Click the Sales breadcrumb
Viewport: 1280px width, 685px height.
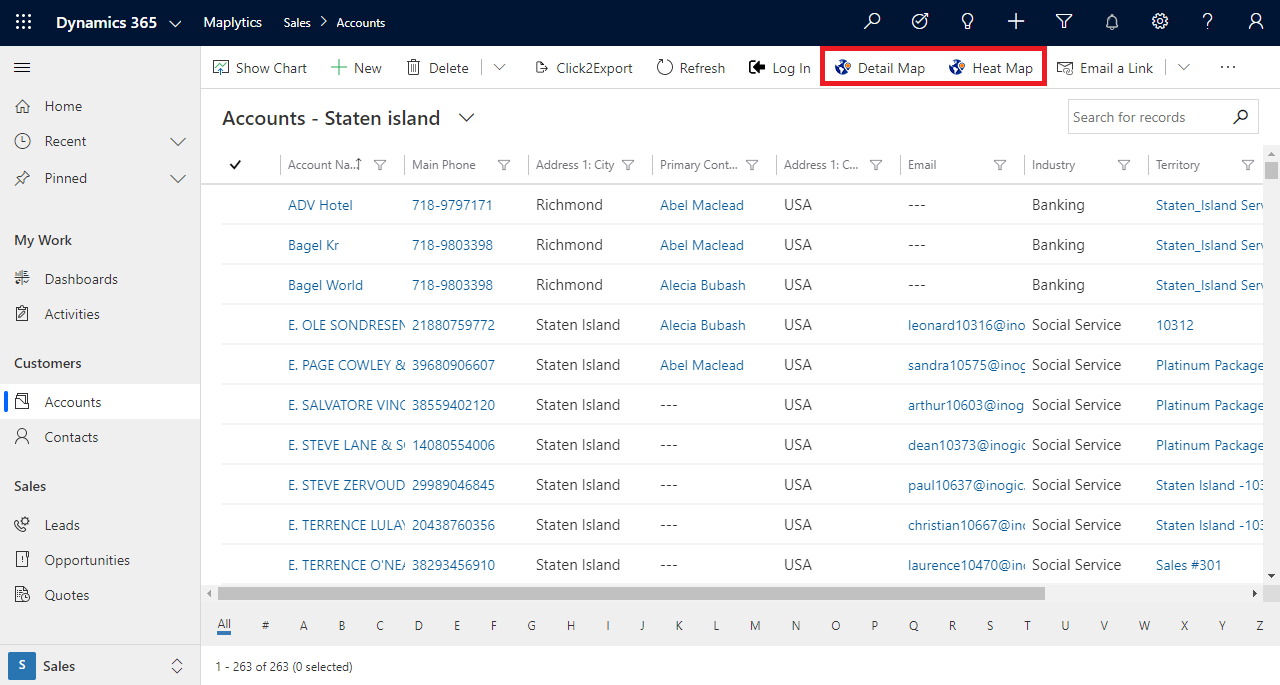[297, 22]
